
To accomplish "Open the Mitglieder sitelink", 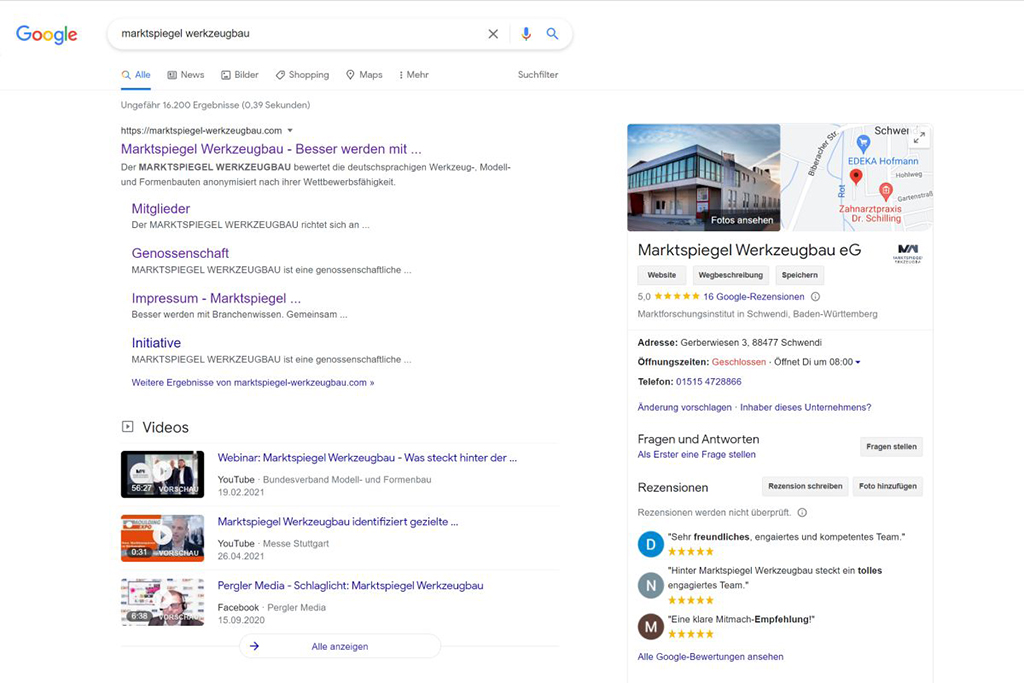I will click(161, 209).
